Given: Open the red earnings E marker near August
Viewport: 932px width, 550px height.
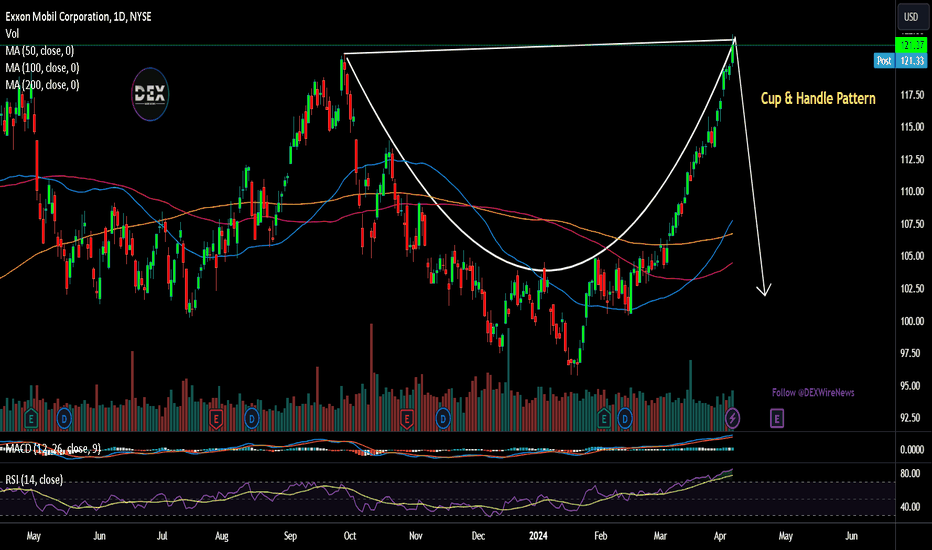Looking at the screenshot, I should pyautogui.click(x=216, y=419).
